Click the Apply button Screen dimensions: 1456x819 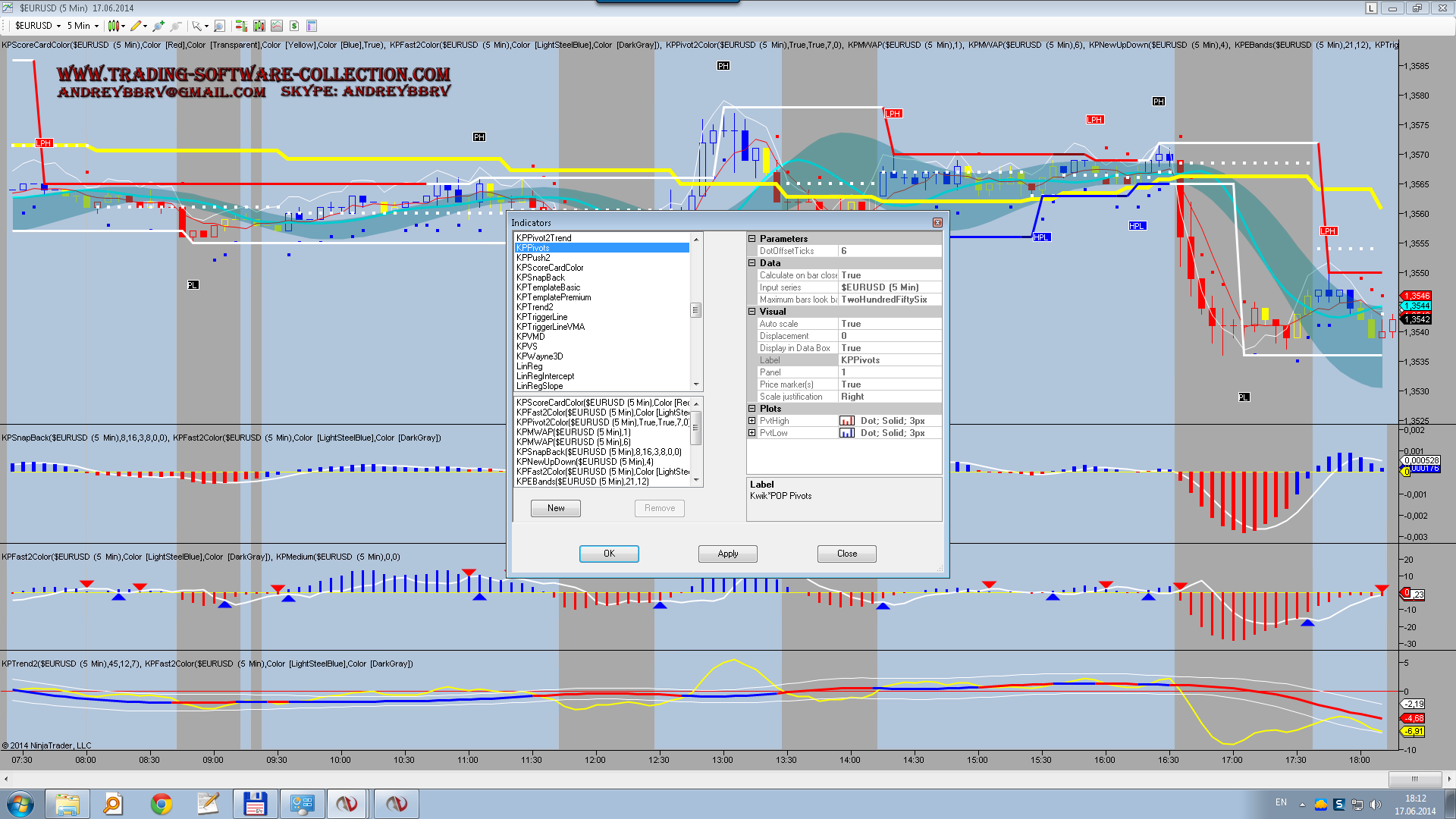click(727, 554)
